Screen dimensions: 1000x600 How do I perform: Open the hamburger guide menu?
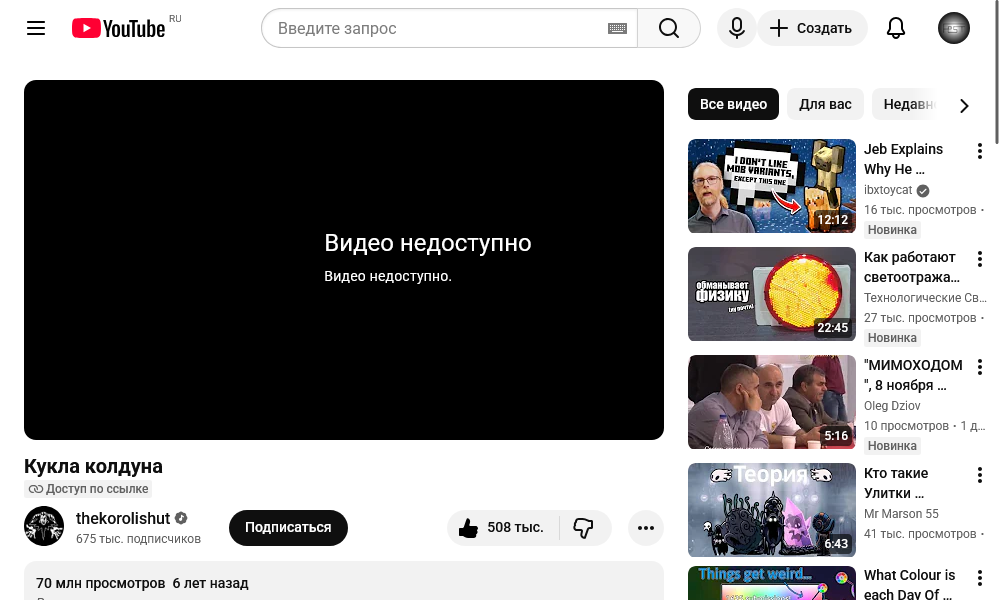tap(36, 28)
